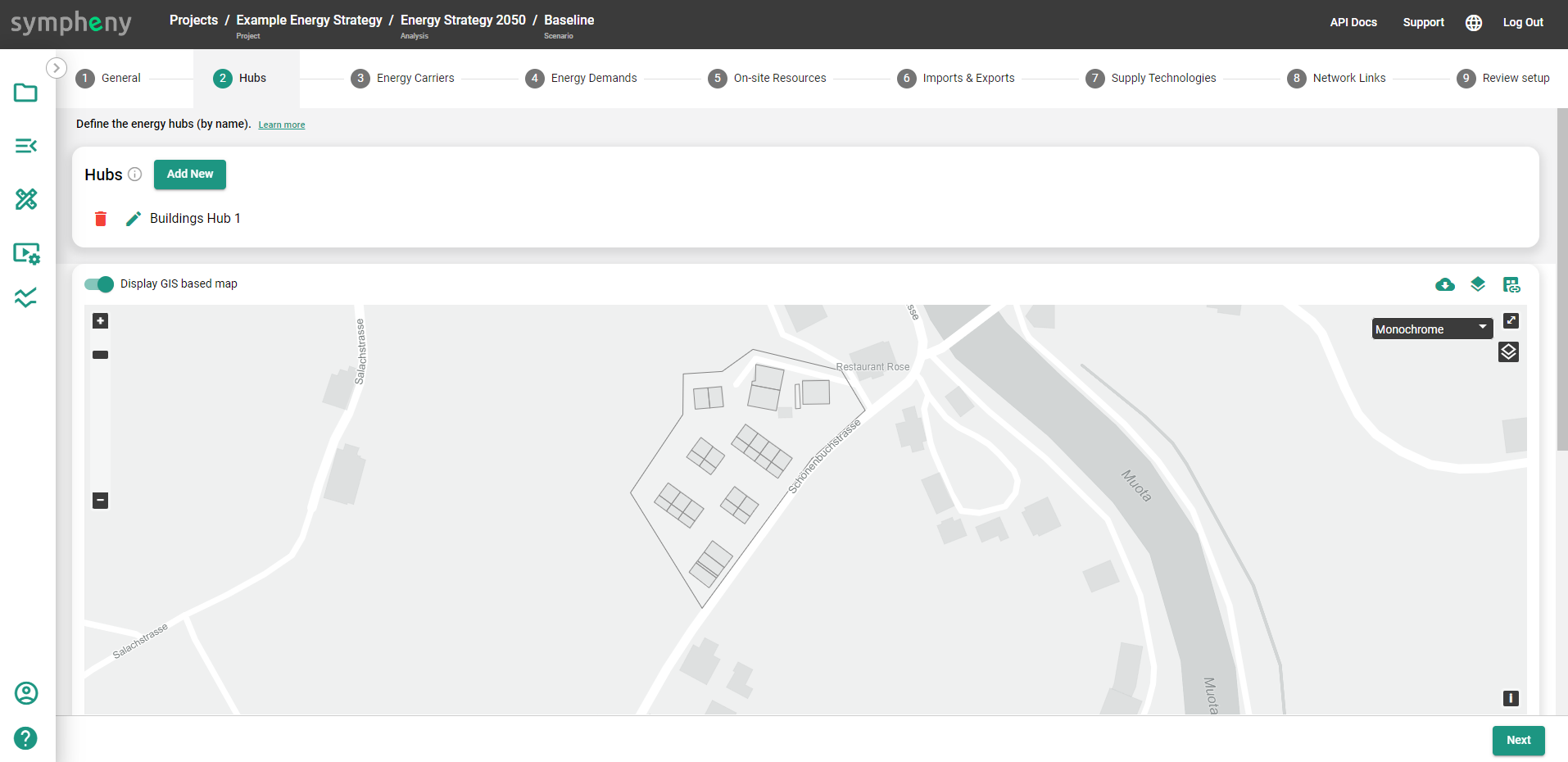
Task: Open the map layers stack icon
Action: pyautogui.click(x=1508, y=352)
